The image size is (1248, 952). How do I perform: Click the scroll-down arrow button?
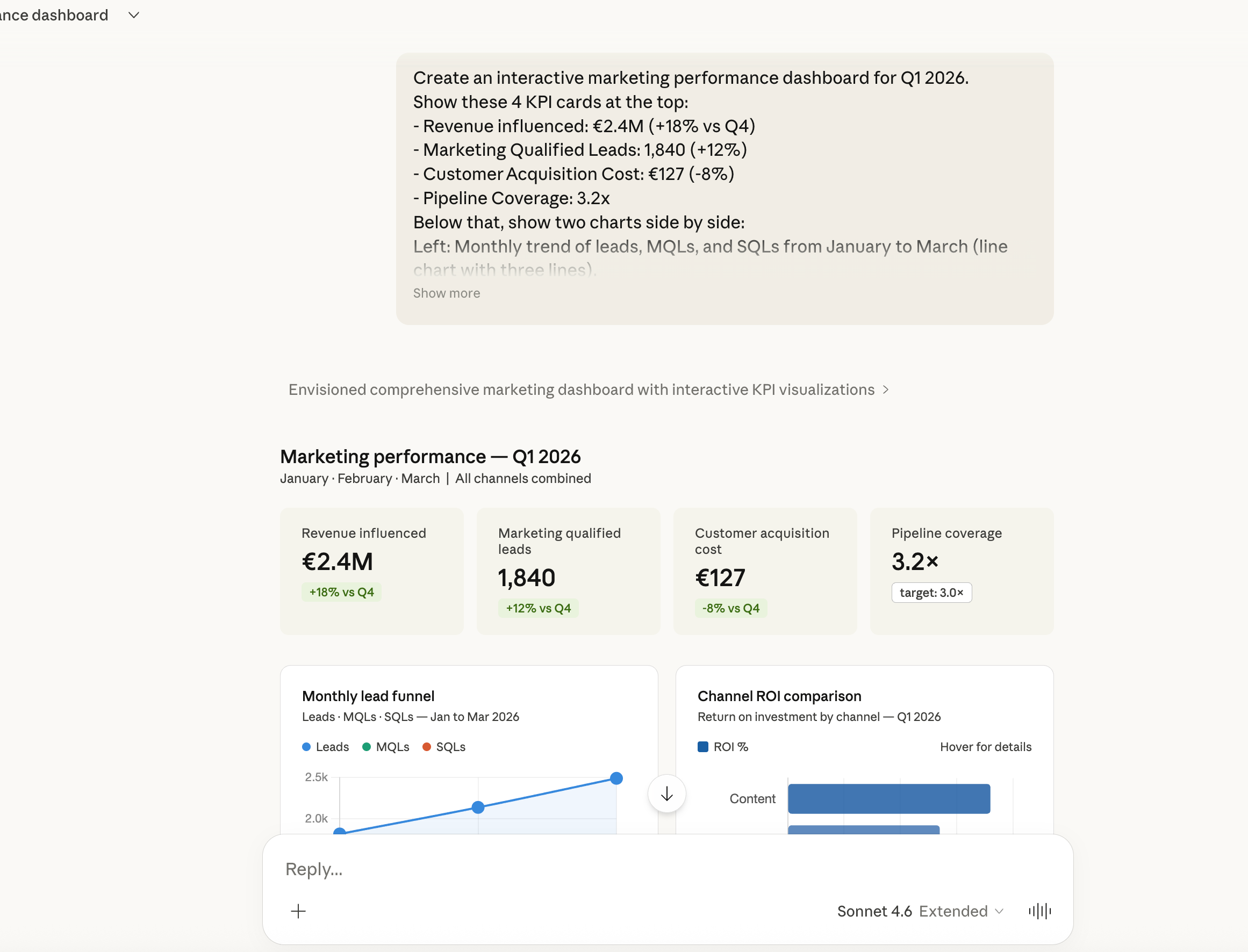[x=666, y=794]
